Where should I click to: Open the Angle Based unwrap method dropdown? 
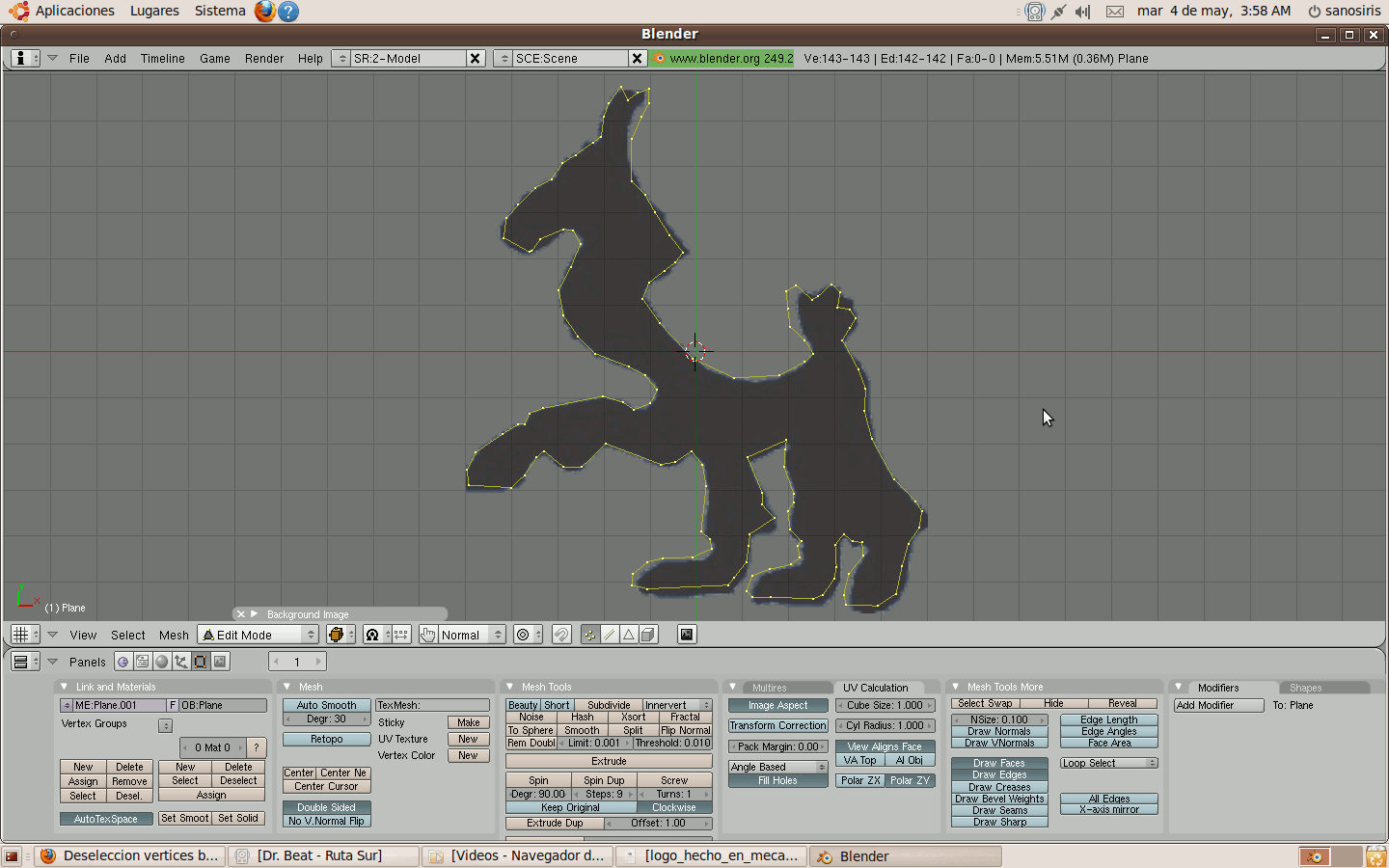click(x=777, y=767)
